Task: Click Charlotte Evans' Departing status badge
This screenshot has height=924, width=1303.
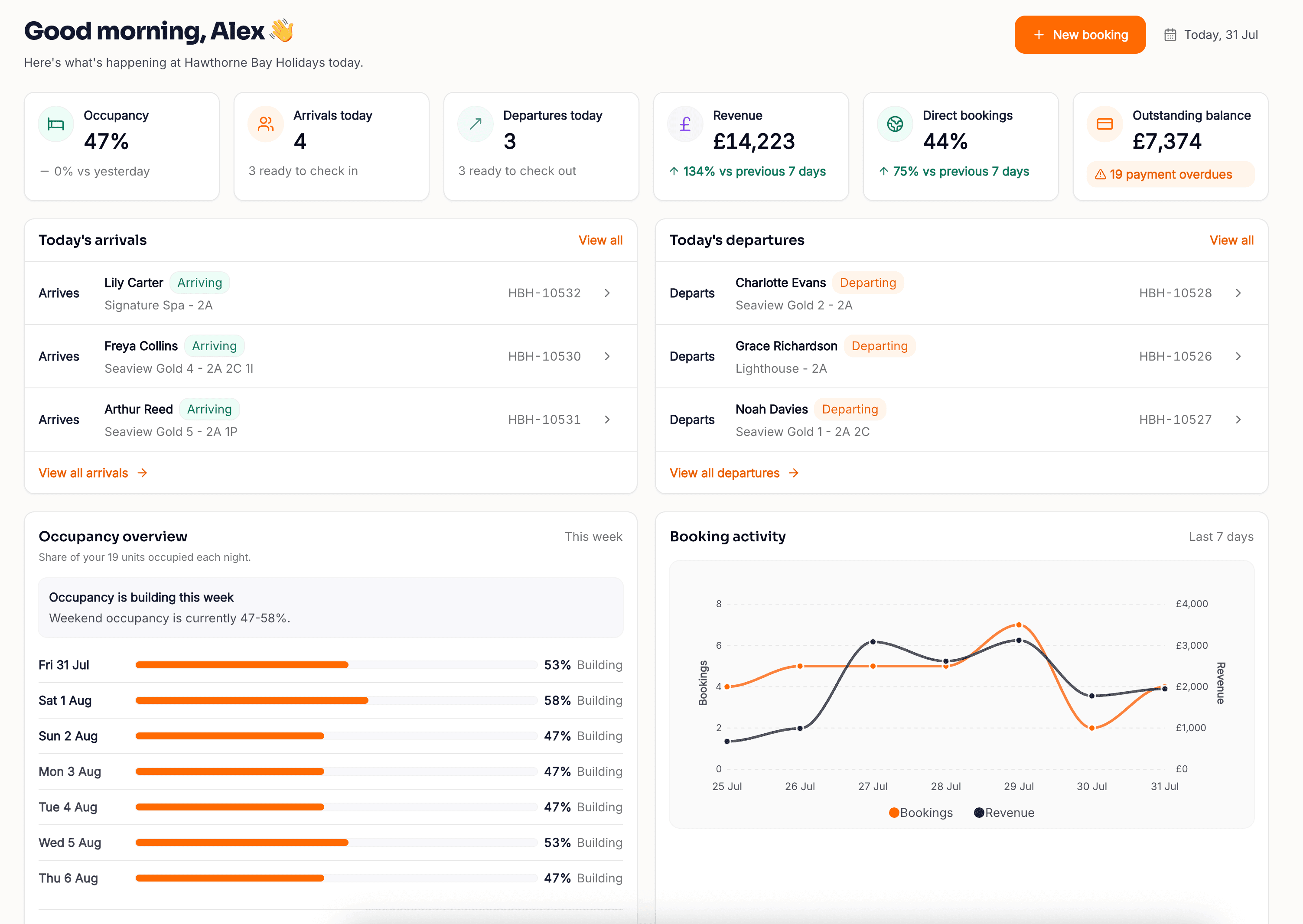Action: click(x=868, y=283)
